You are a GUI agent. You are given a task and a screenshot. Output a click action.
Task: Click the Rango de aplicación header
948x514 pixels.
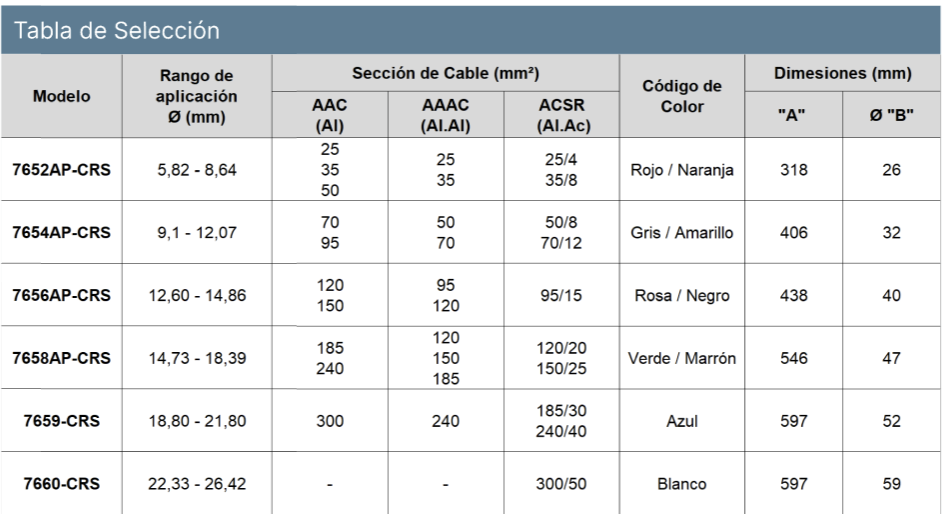point(196,97)
